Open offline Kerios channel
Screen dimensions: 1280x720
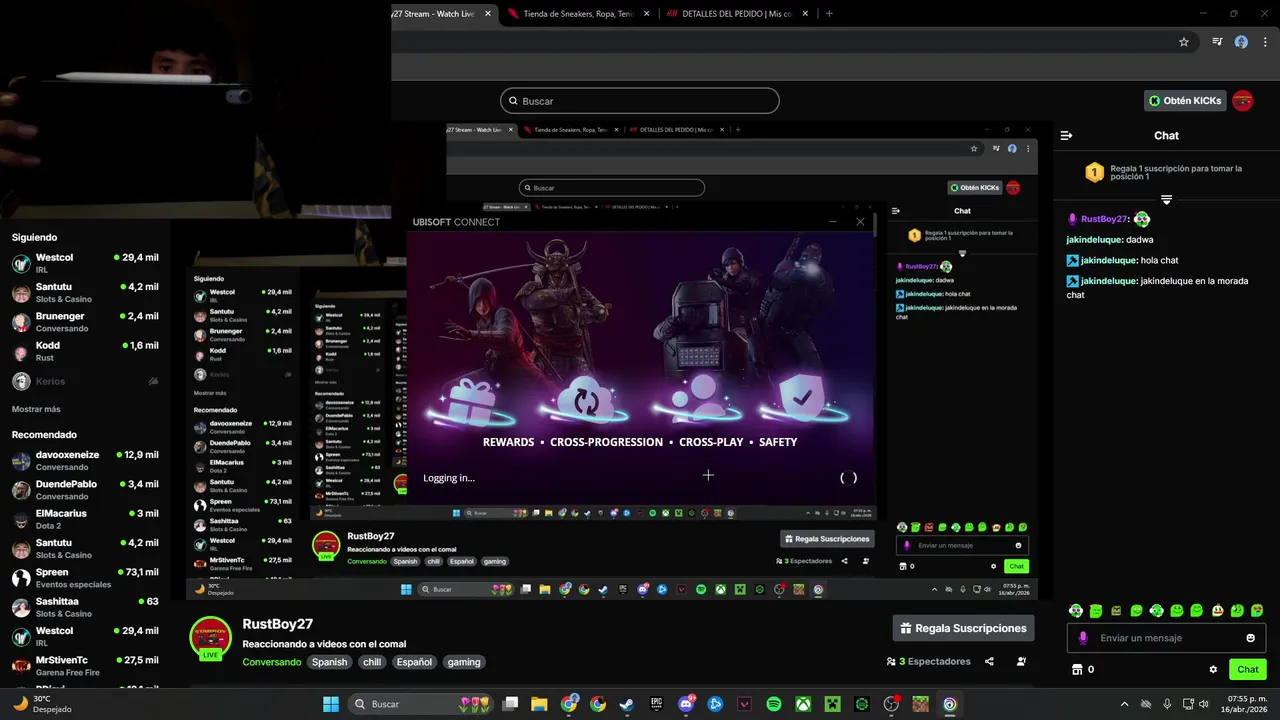click(x=85, y=381)
